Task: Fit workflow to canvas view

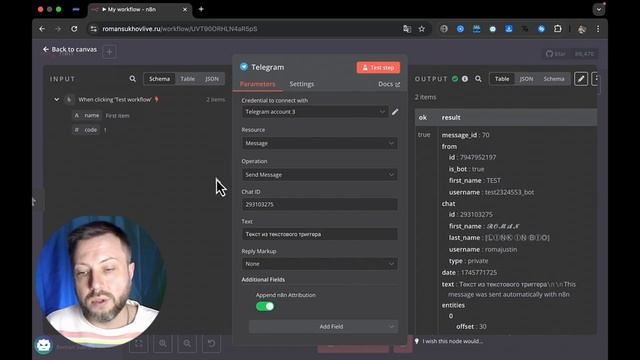Action: pyautogui.click(x=139, y=344)
